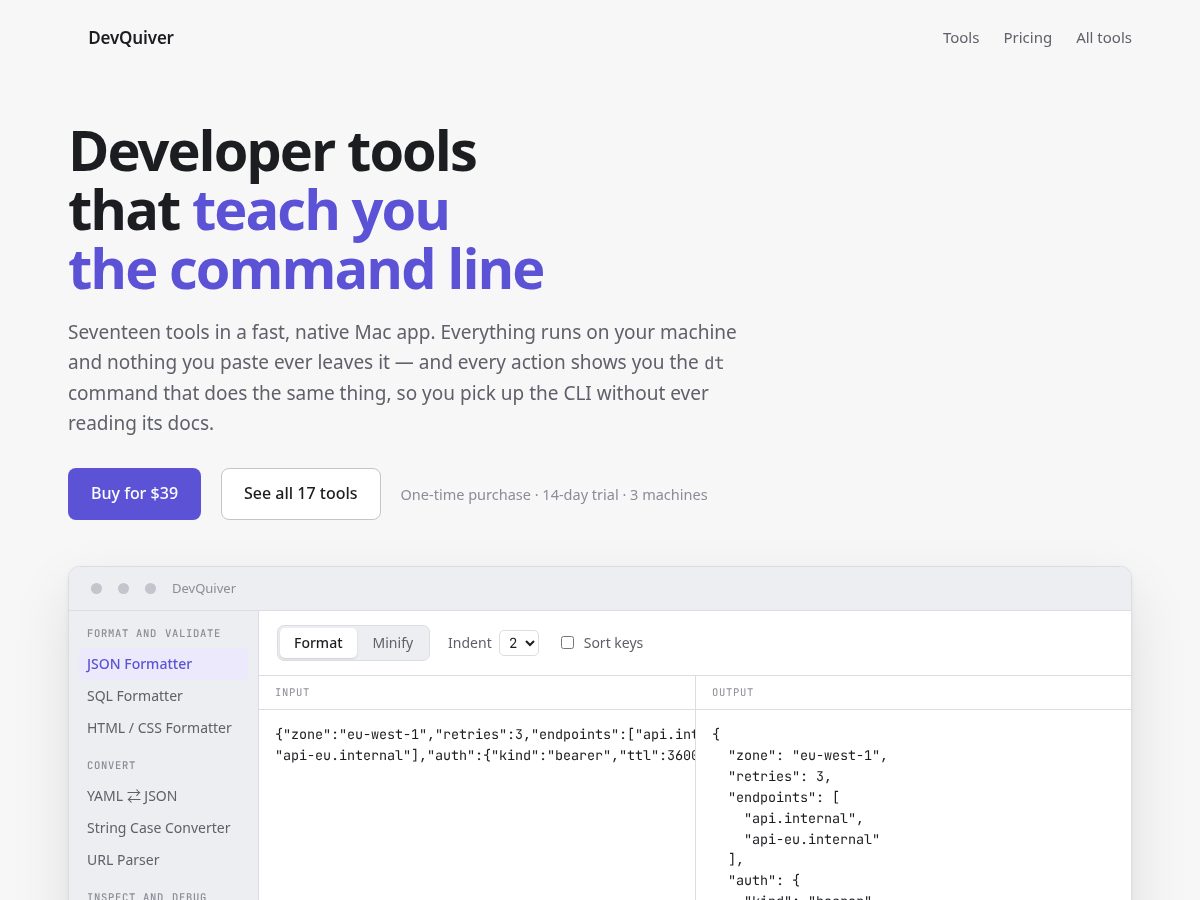Click the CONVERT section label
The width and height of the screenshot is (1200, 900).
pyautogui.click(x=111, y=765)
